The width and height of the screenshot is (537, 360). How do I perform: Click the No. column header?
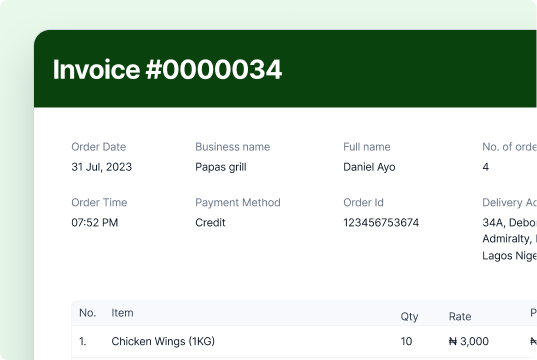coord(87,313)
